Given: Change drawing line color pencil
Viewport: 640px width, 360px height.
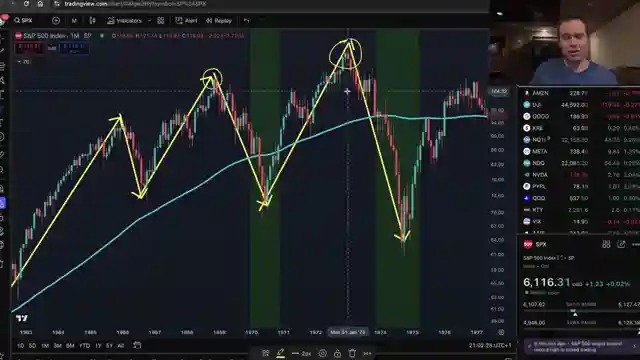Looking at the screenshot, I should (x=281, y=353).
